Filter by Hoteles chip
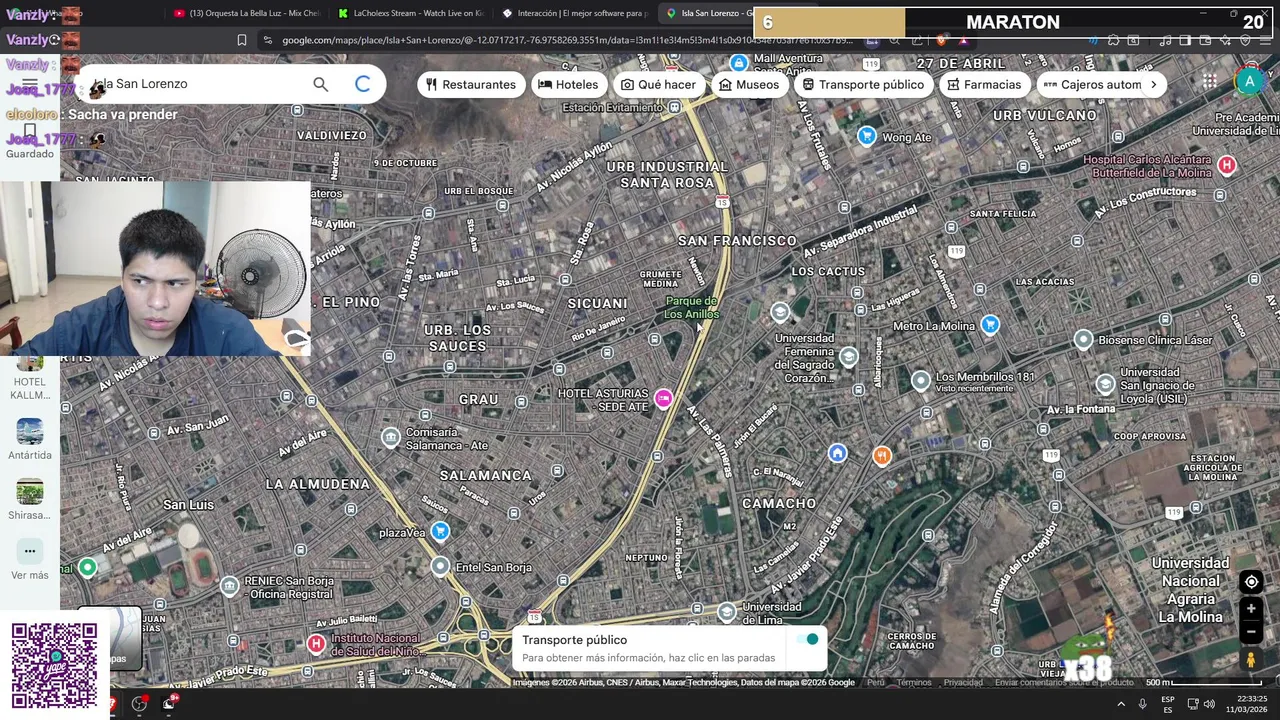 568,85
